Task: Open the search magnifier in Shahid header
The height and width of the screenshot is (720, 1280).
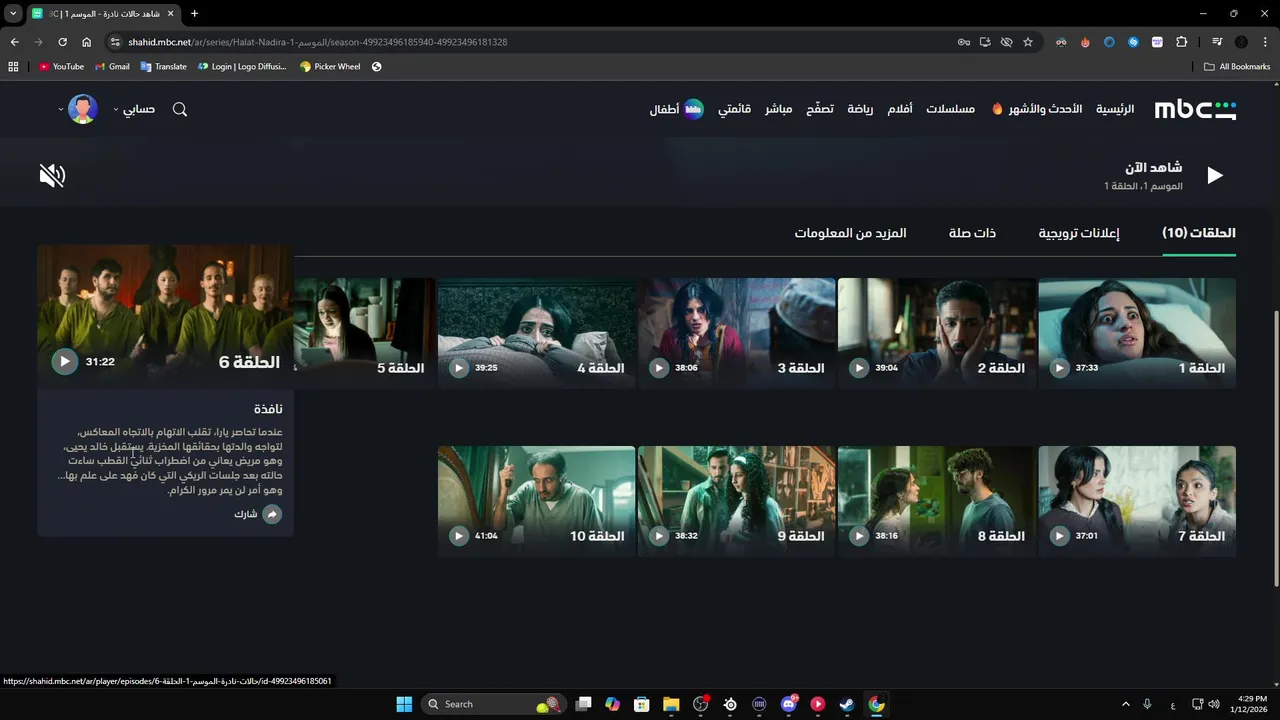Action: [x=180, y=109]
